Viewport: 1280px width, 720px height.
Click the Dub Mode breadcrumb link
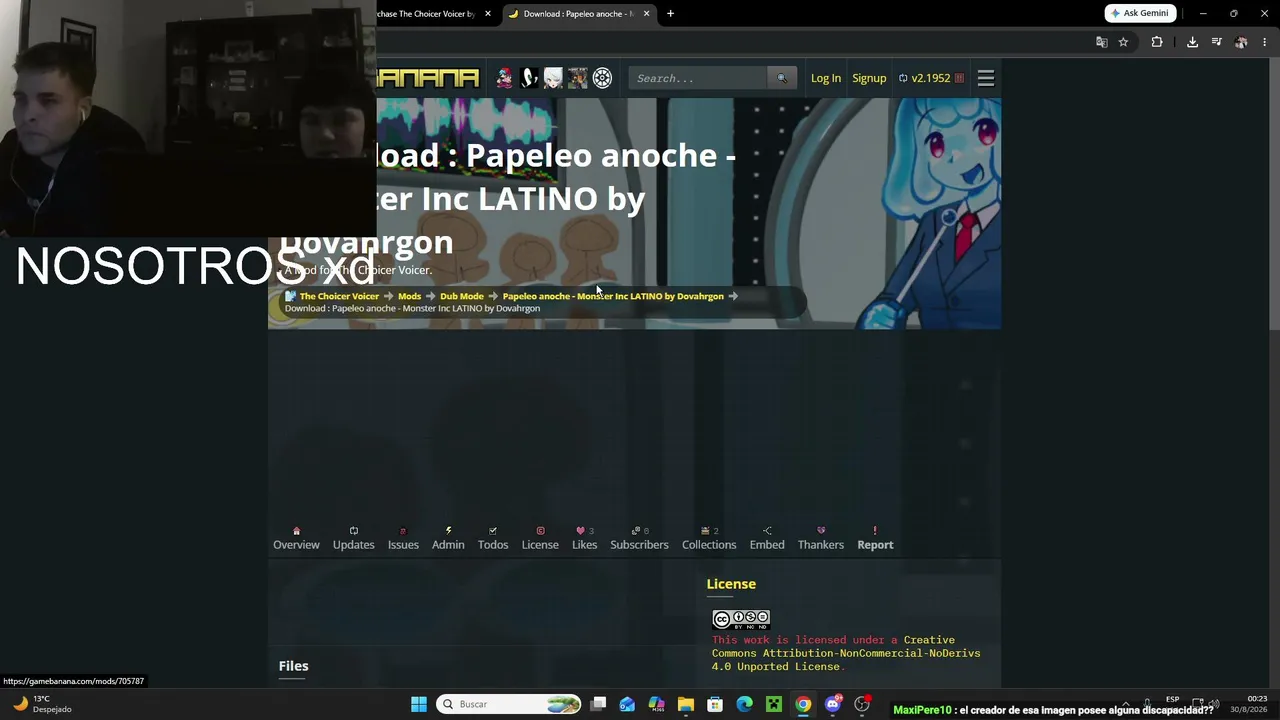(x=462, y=296)
